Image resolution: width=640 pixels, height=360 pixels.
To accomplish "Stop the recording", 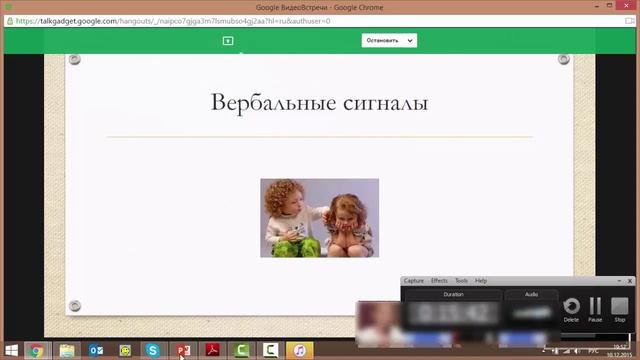I will point(620,310).
